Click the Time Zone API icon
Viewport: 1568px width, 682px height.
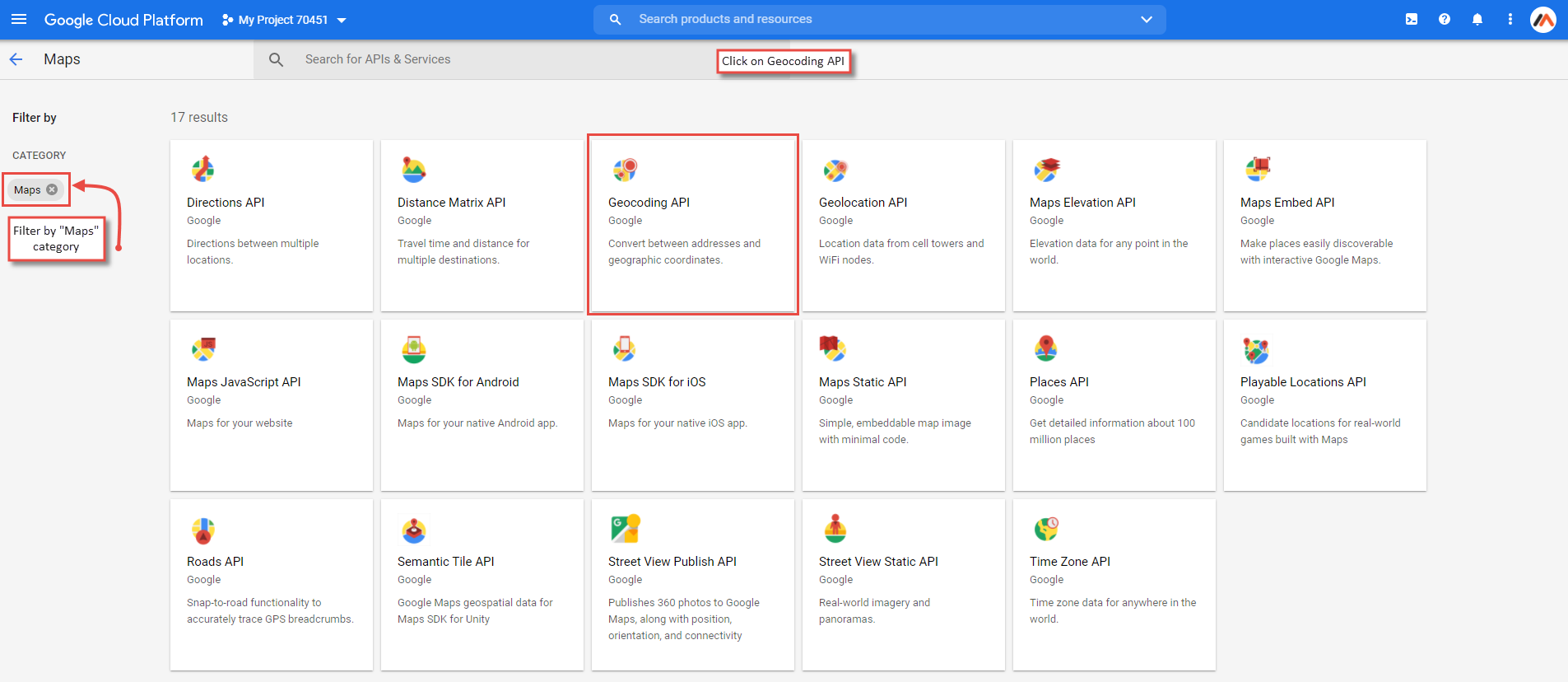[1046, 528]
